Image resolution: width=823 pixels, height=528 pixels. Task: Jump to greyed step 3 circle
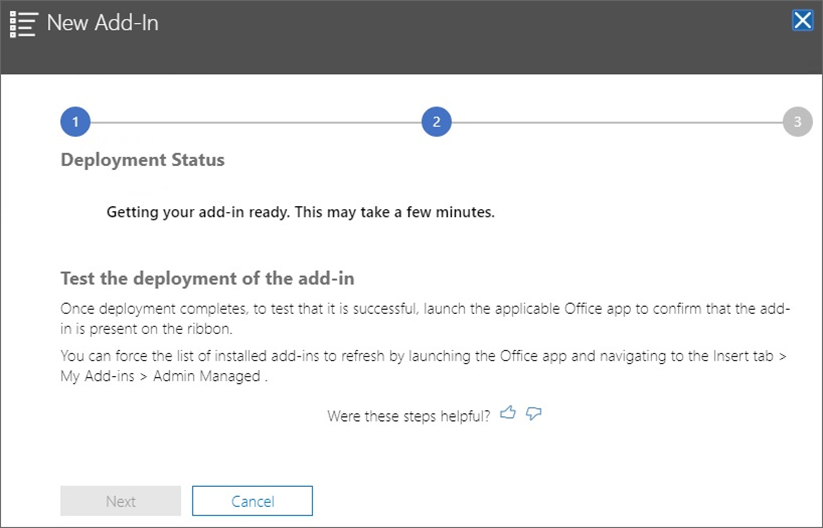coord(797,122)
